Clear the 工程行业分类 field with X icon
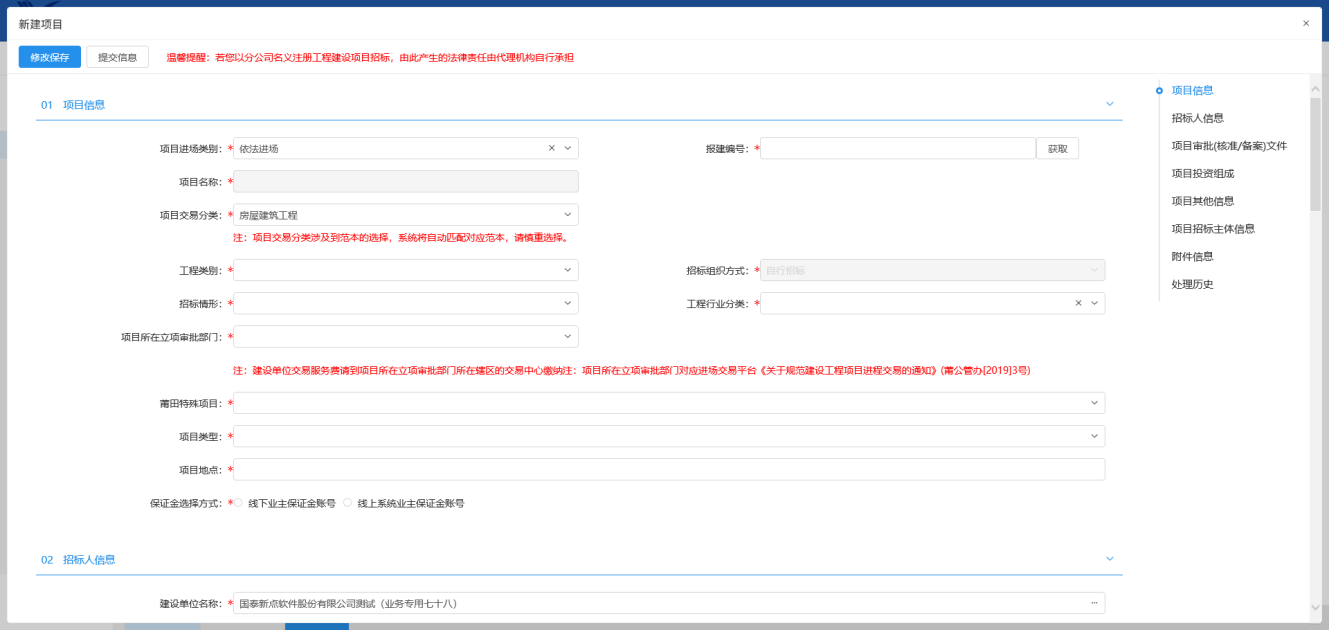This screenshot has height=630, width=1329. (x=1078, y=303)
